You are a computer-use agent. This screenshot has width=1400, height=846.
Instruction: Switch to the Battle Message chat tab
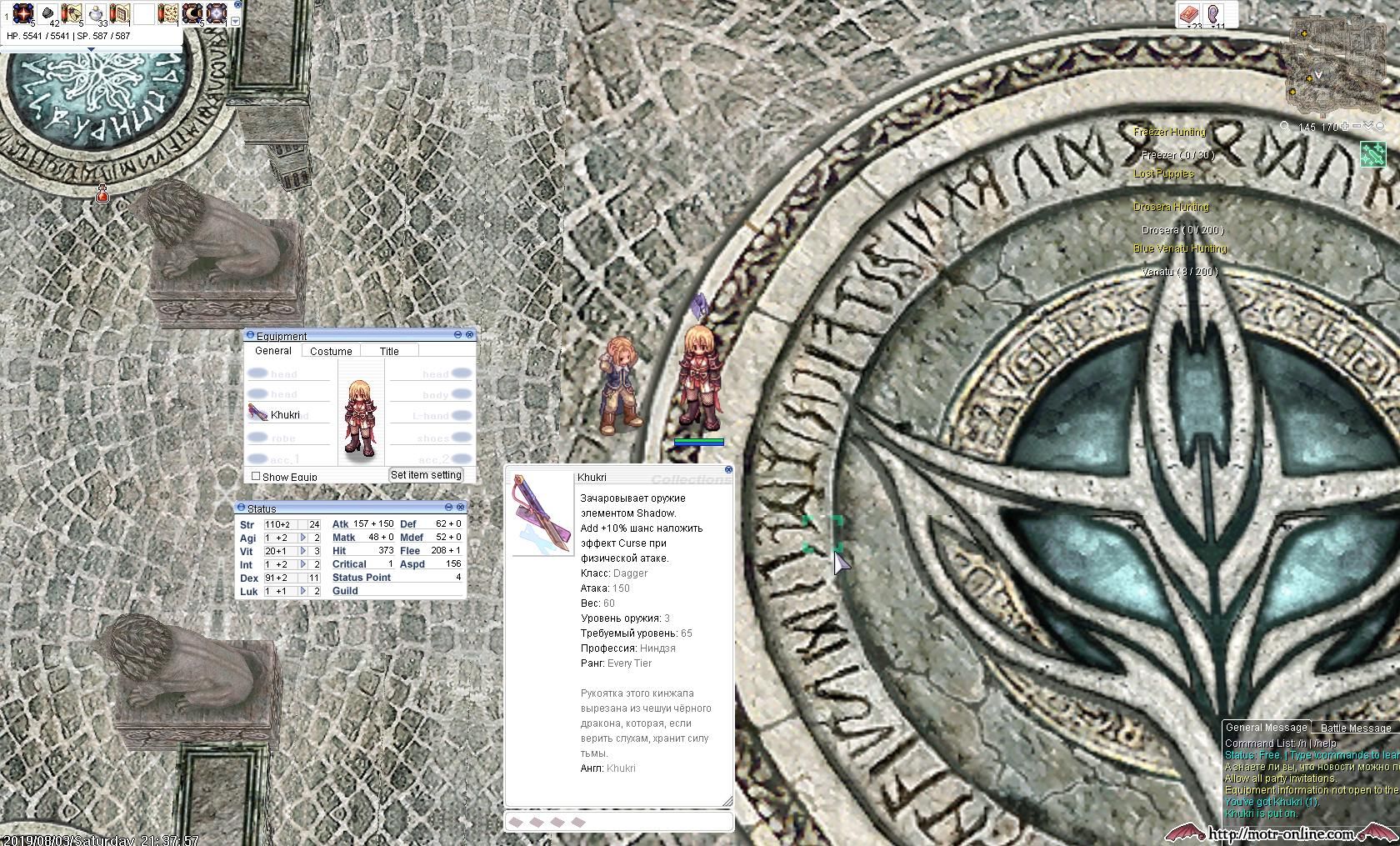coord(1356,728)
